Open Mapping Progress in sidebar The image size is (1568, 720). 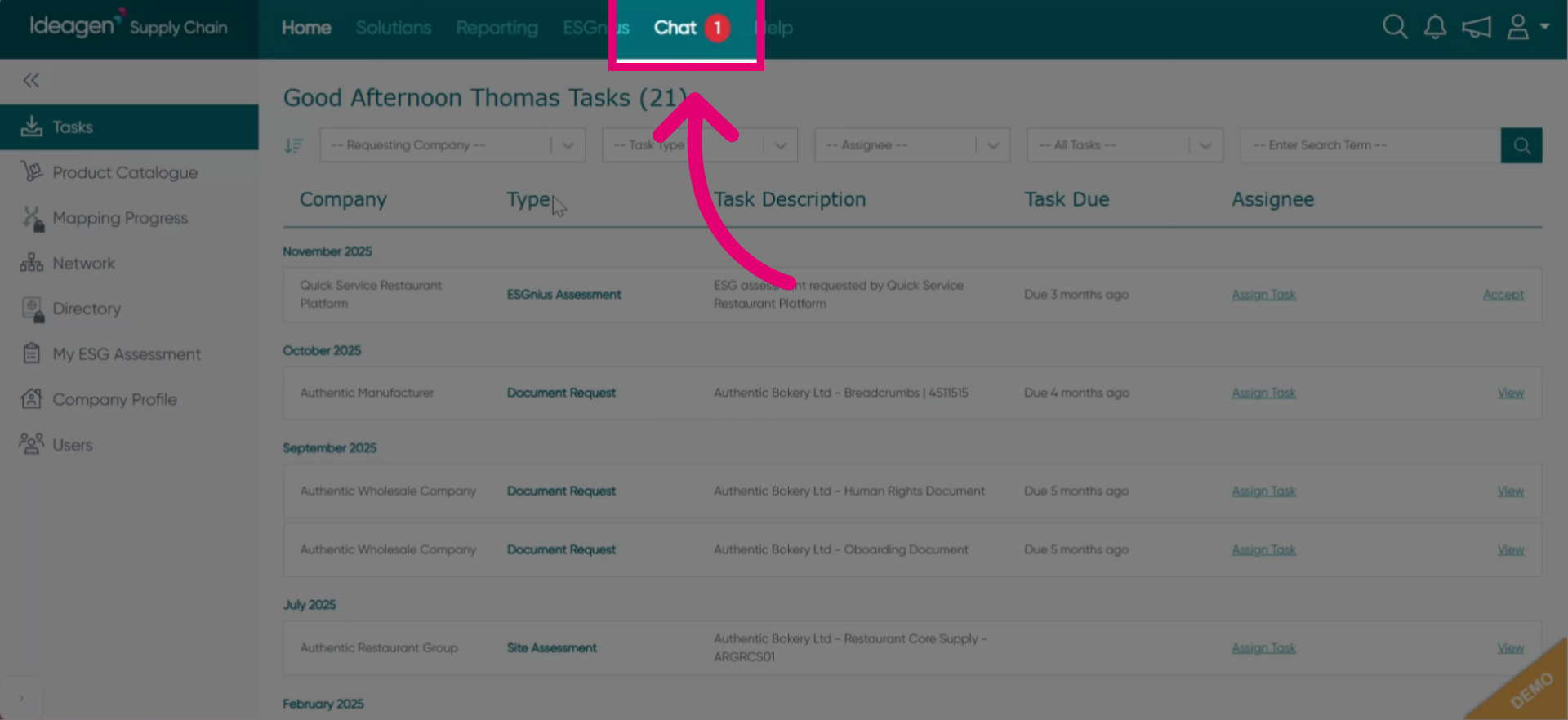pyautogui.click(x=120, y=218)
